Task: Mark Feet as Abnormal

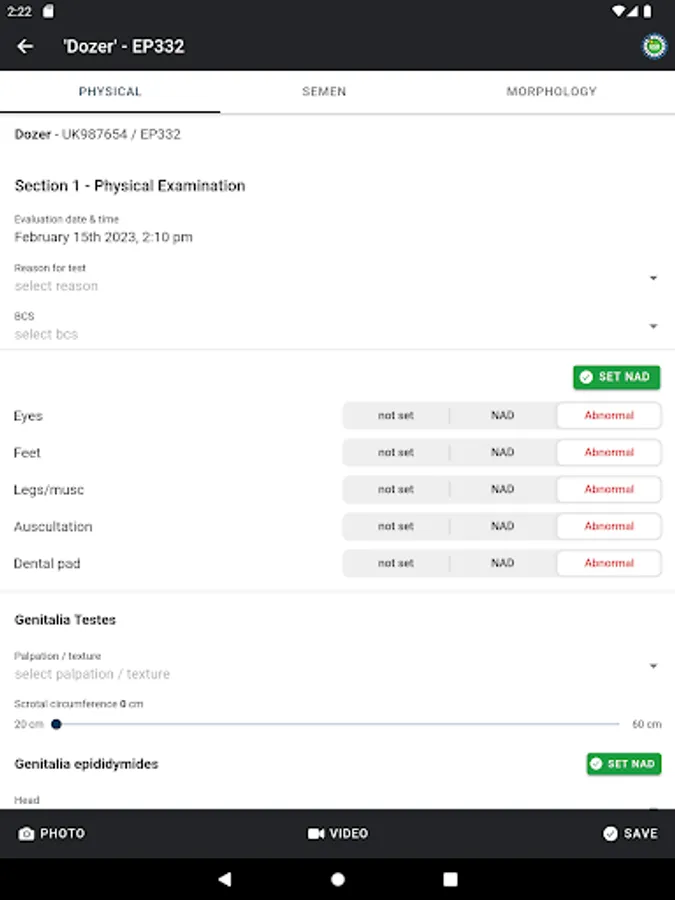Action: click(608, 452)
